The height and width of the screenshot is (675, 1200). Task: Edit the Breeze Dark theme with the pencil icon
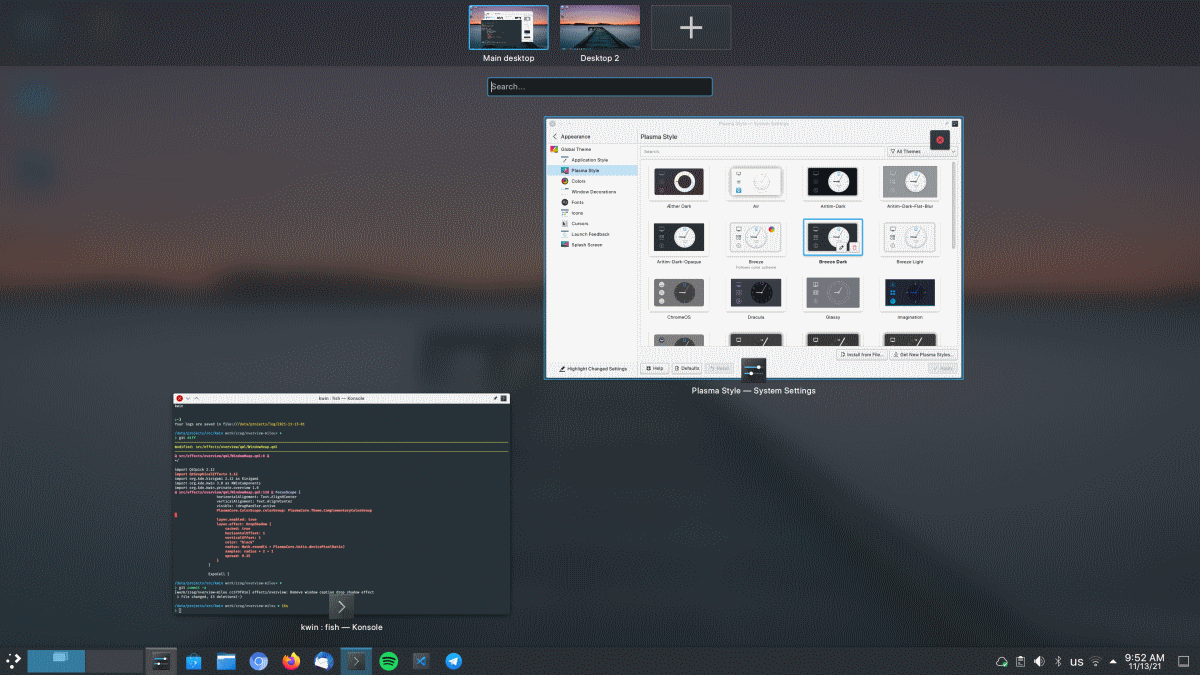[840, 247]
